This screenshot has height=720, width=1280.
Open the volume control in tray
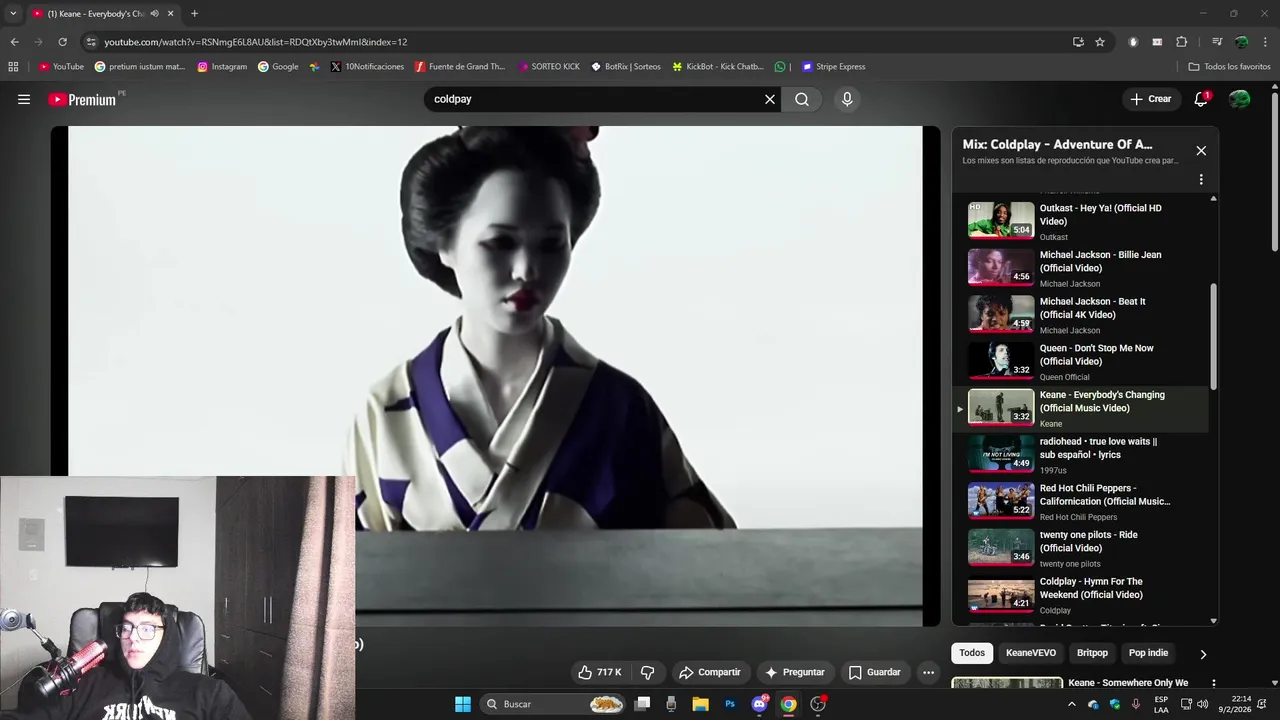[x=1202, y=704]
